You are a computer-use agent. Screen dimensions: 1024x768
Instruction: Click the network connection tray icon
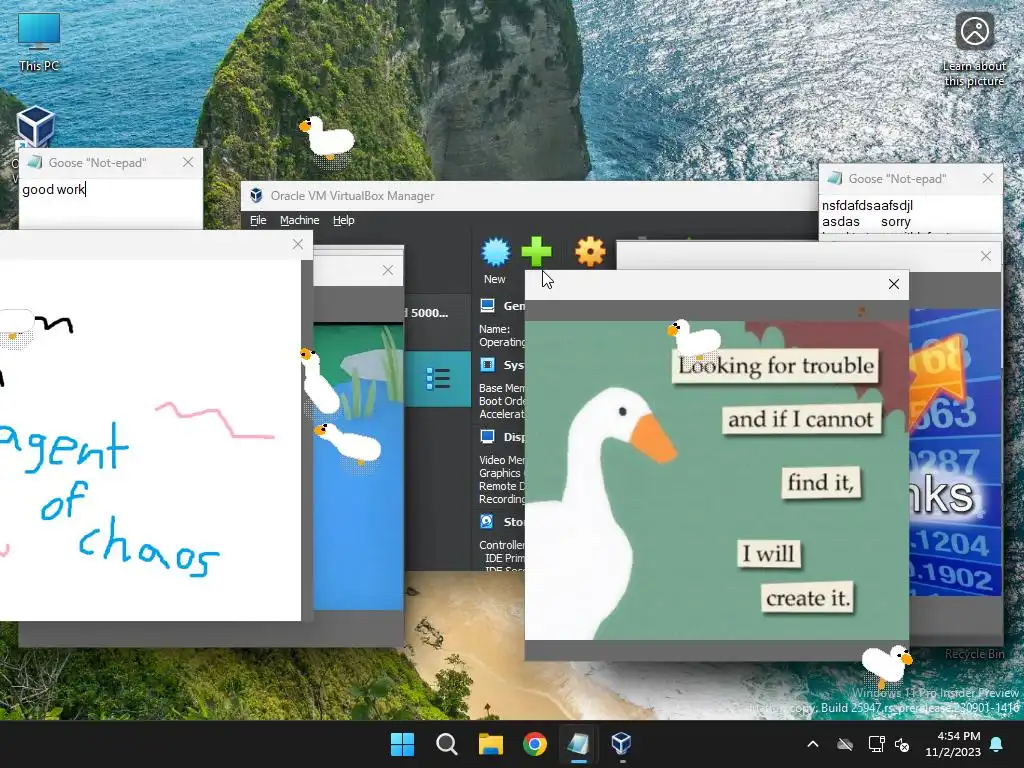(876, 744)
